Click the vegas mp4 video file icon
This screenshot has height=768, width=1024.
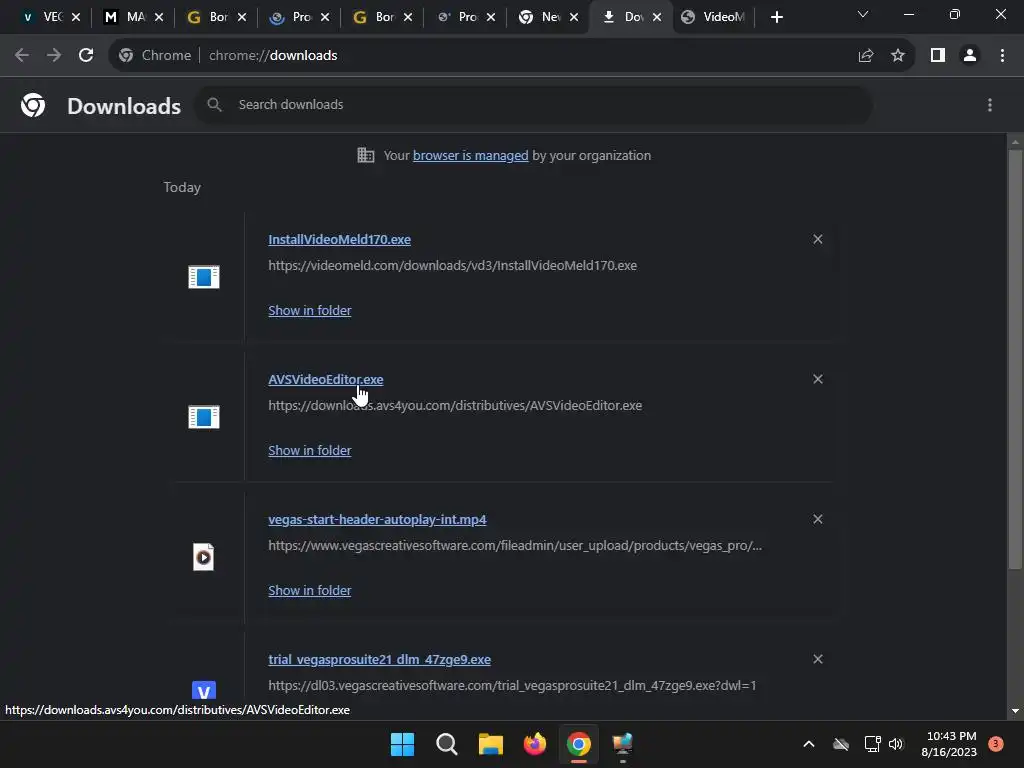204,557
